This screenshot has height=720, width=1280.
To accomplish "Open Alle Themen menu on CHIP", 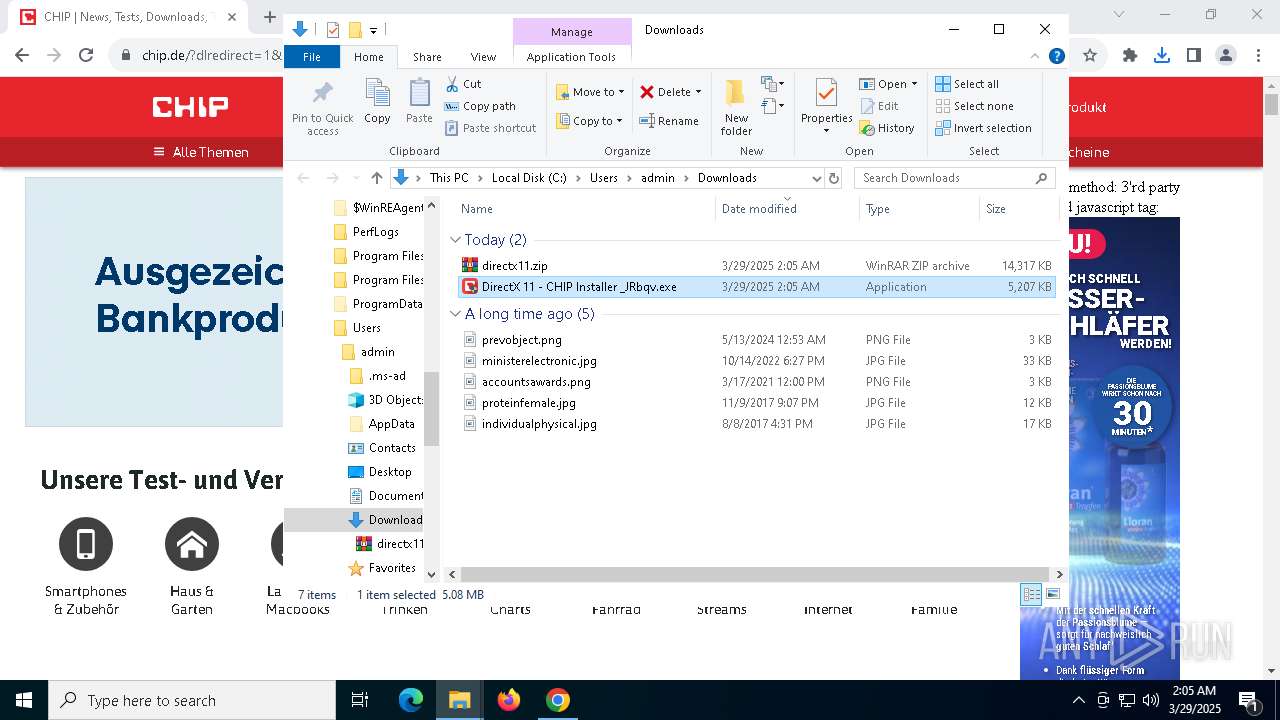I will coord(201,152).
